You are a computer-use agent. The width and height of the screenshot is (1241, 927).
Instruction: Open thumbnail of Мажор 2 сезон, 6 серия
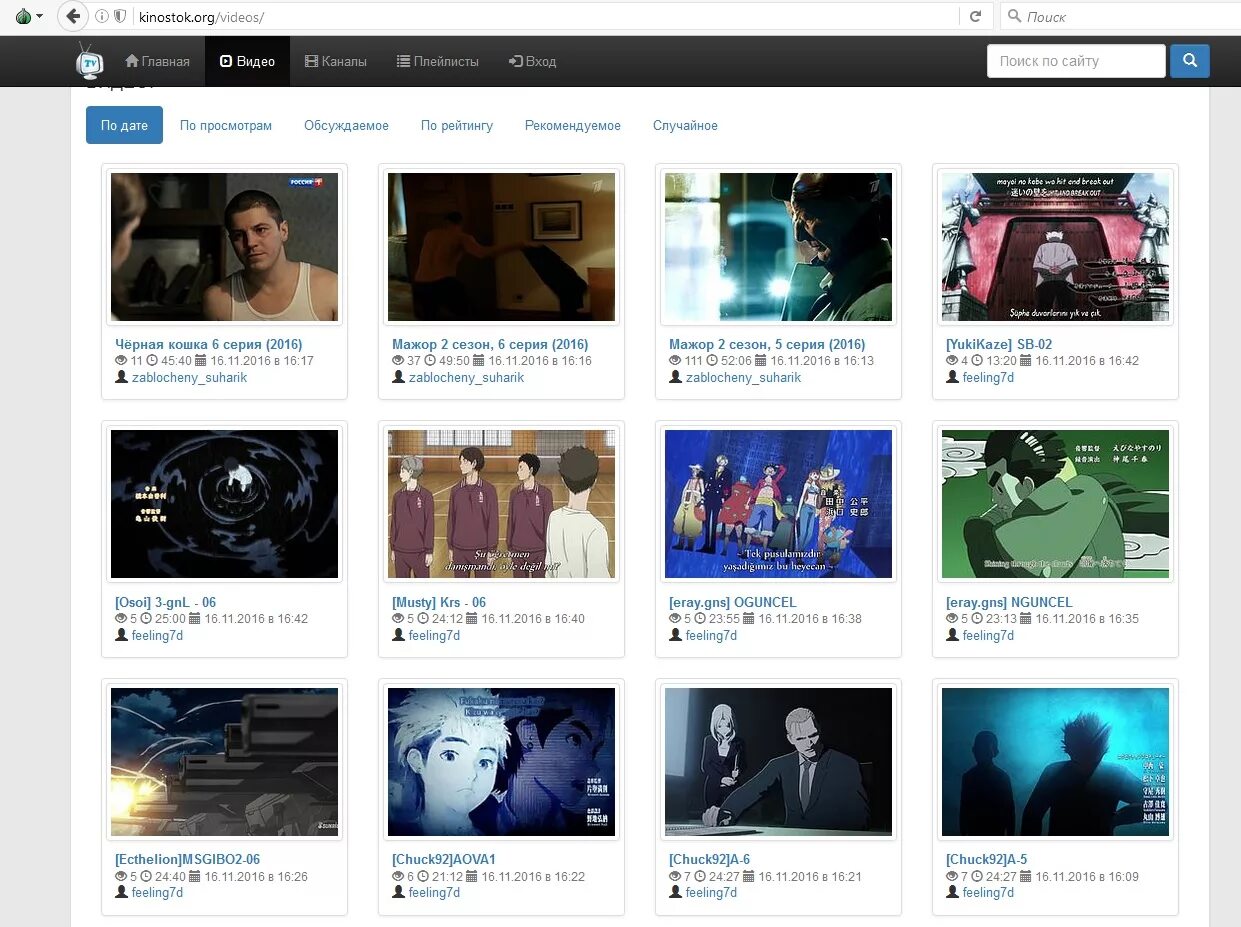tap(501, 247)
